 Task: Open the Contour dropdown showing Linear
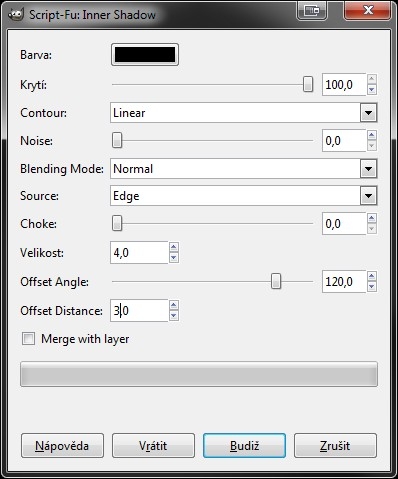click(244, 113)
